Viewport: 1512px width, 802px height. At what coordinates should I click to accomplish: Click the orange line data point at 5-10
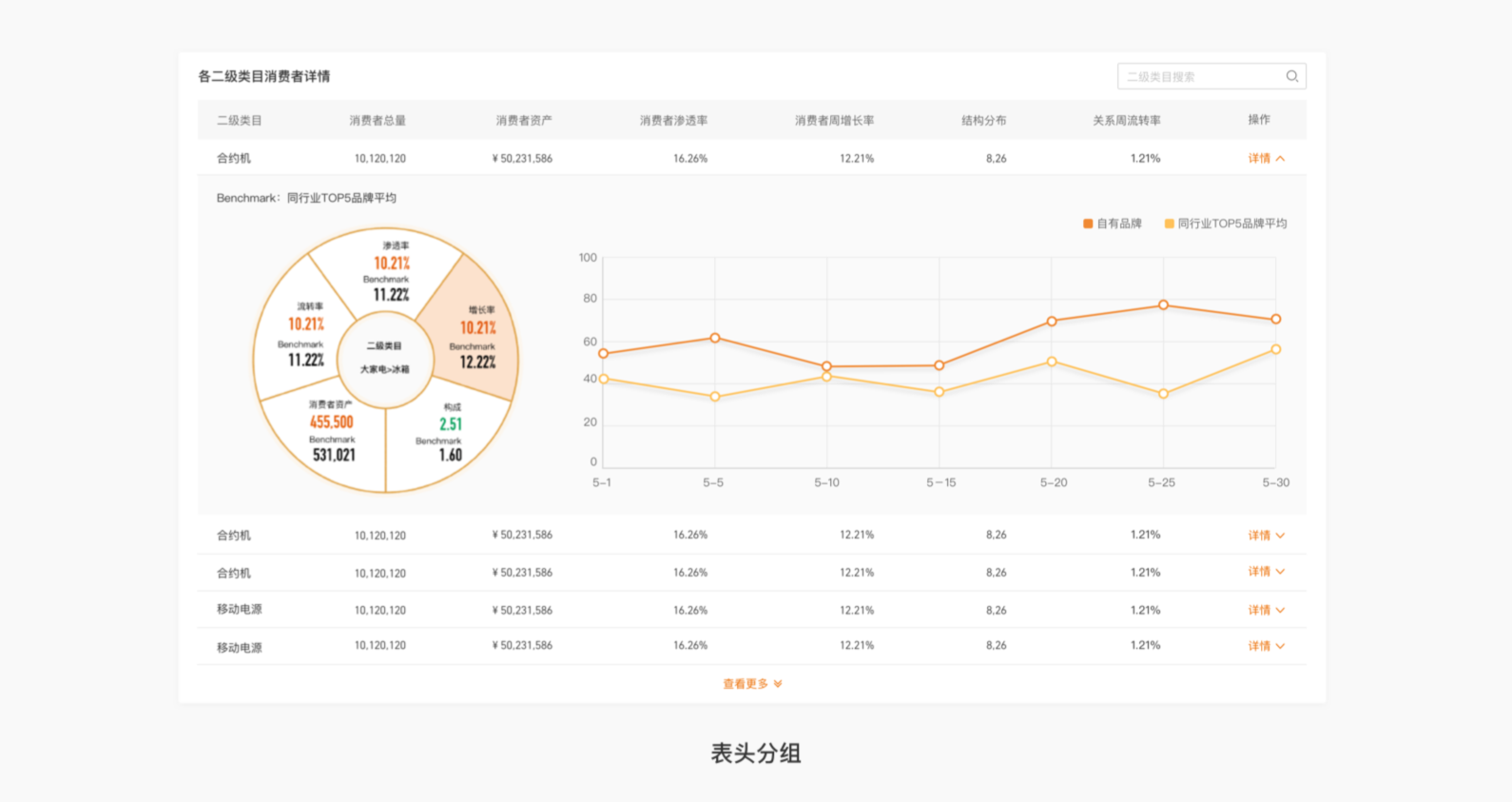click(x=827, y=366)
